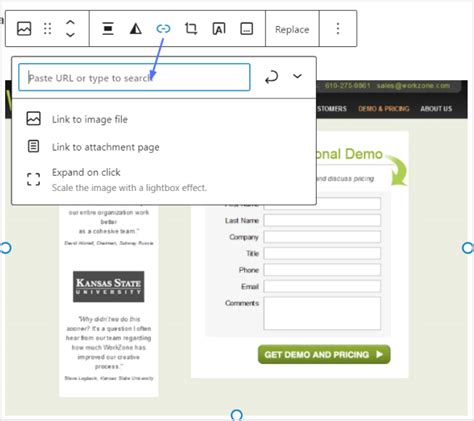Submit the link with the apply arrow

(271, 77)
